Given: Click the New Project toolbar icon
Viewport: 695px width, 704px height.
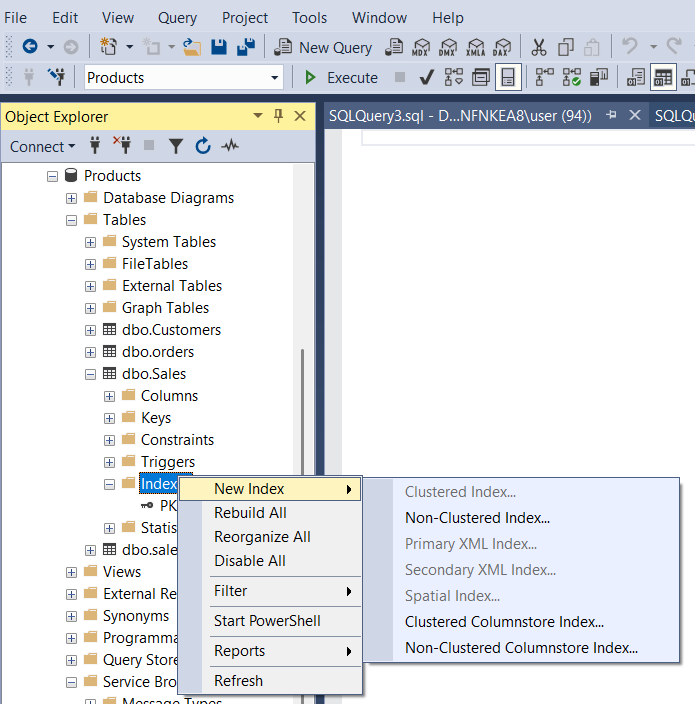Looking at the screenshot, I should [x=108, y=46].
